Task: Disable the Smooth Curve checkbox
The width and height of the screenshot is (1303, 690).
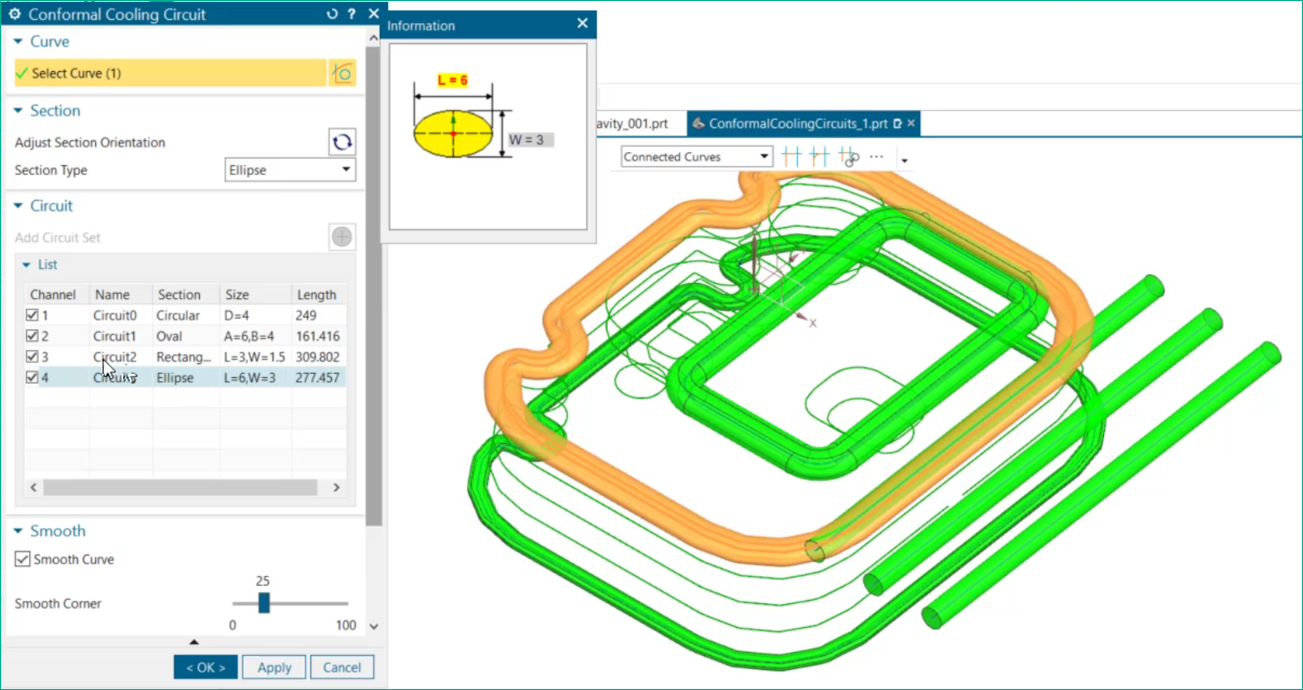Action: click(x=22, y=559)
